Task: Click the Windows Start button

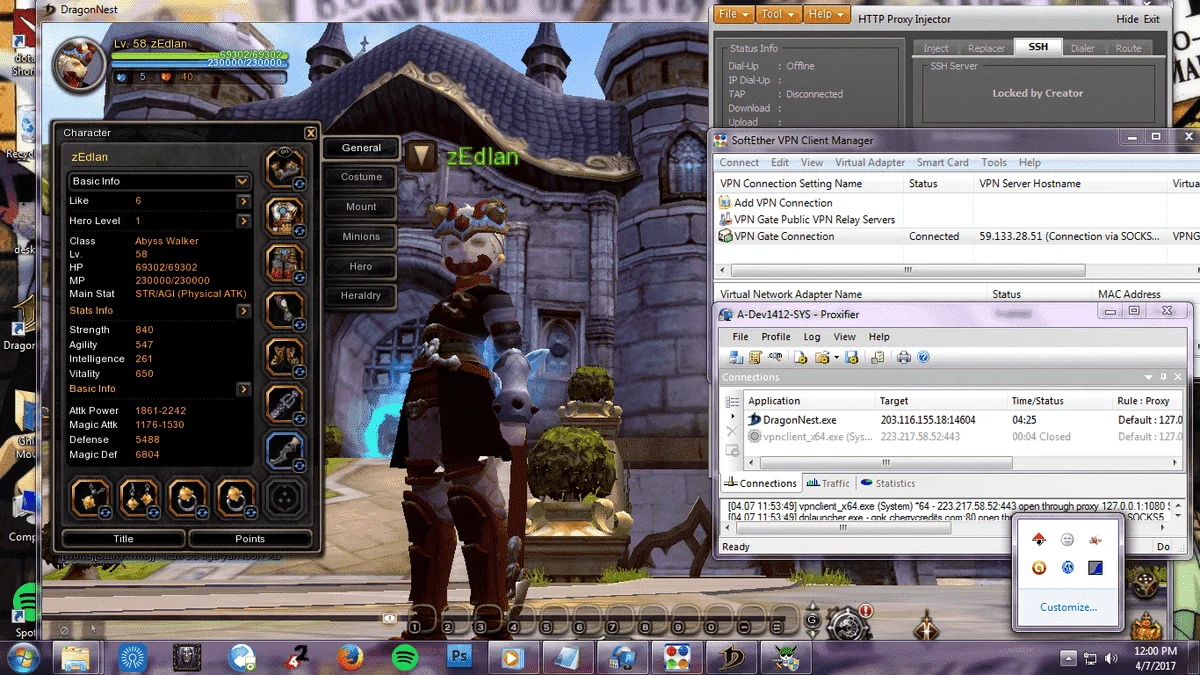Action: (x=22, y=658)
